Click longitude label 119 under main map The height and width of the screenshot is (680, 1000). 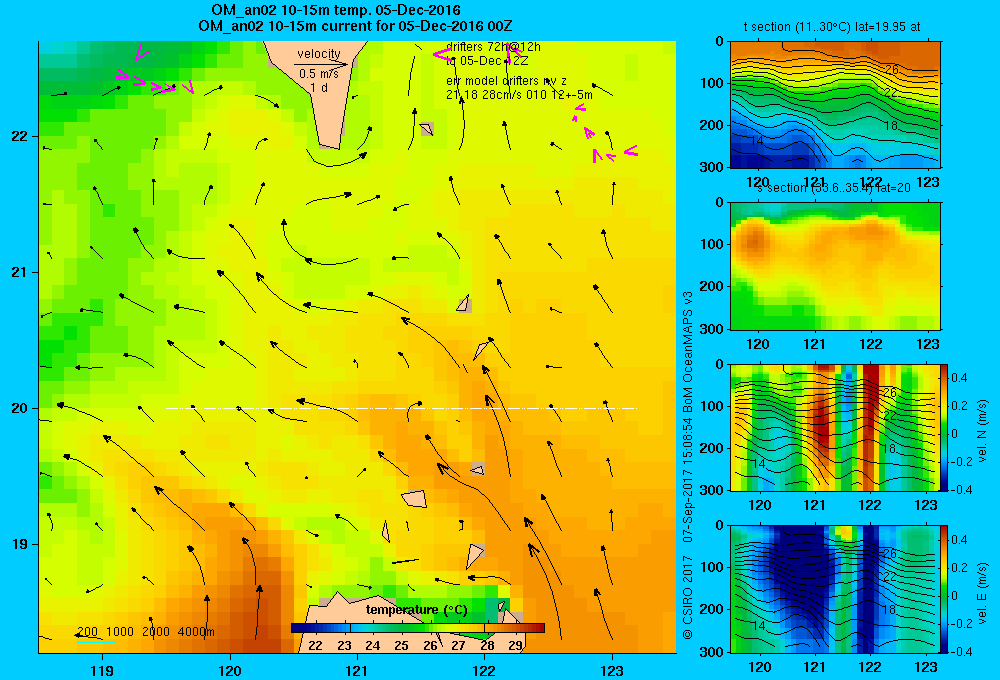102,670
